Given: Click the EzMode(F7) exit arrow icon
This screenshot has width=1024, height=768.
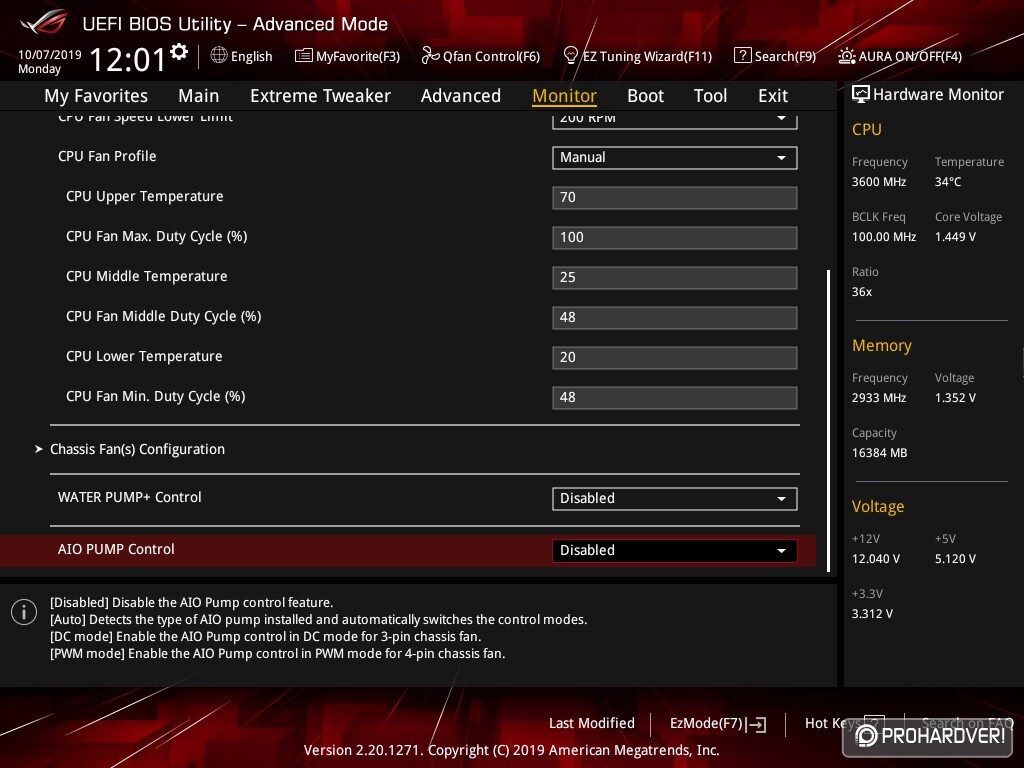Looking at the screenshot, I should tap(758, 724).
